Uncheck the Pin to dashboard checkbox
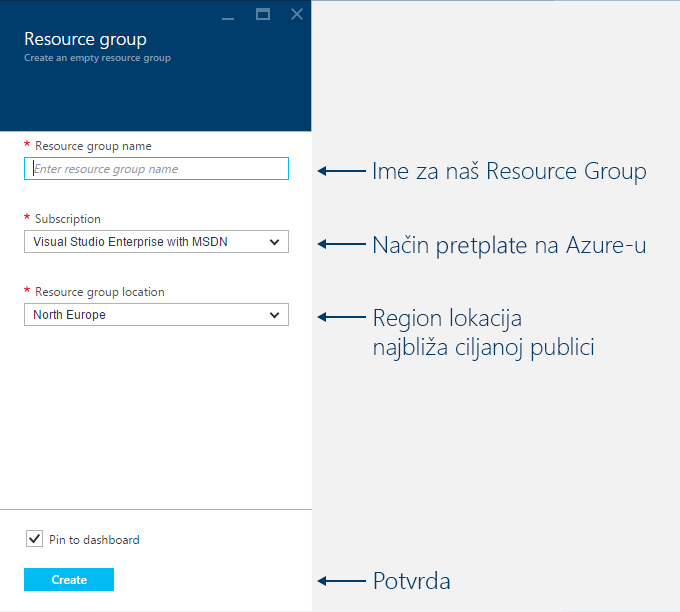 [34, 539]
